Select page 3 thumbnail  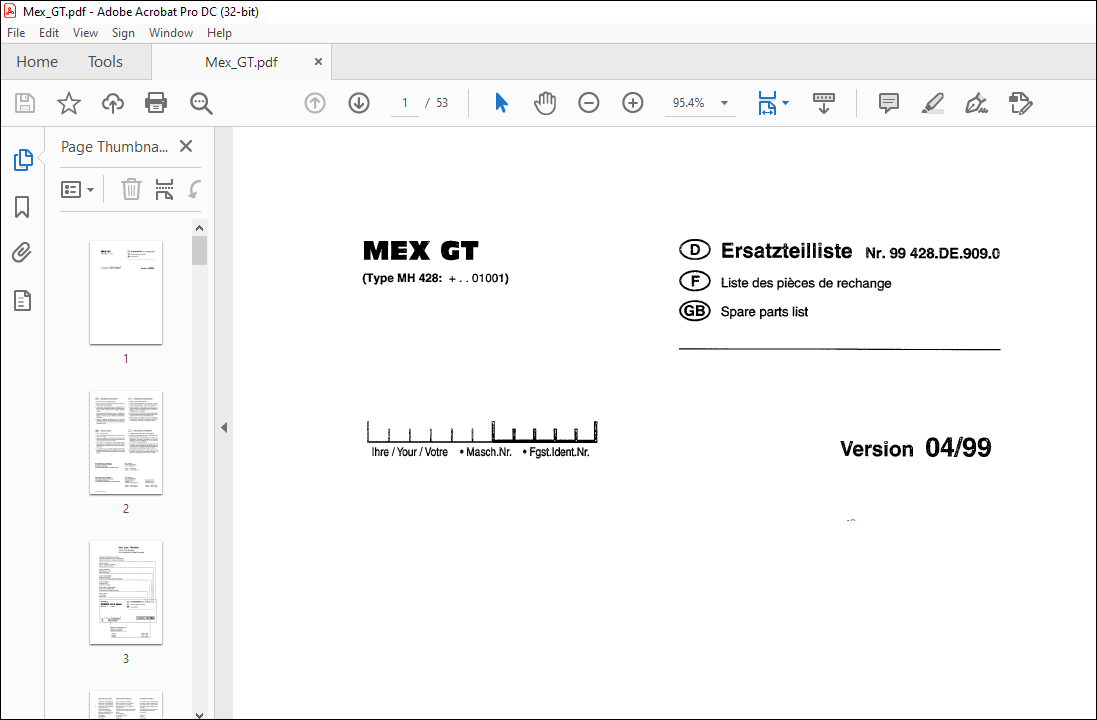126,593
